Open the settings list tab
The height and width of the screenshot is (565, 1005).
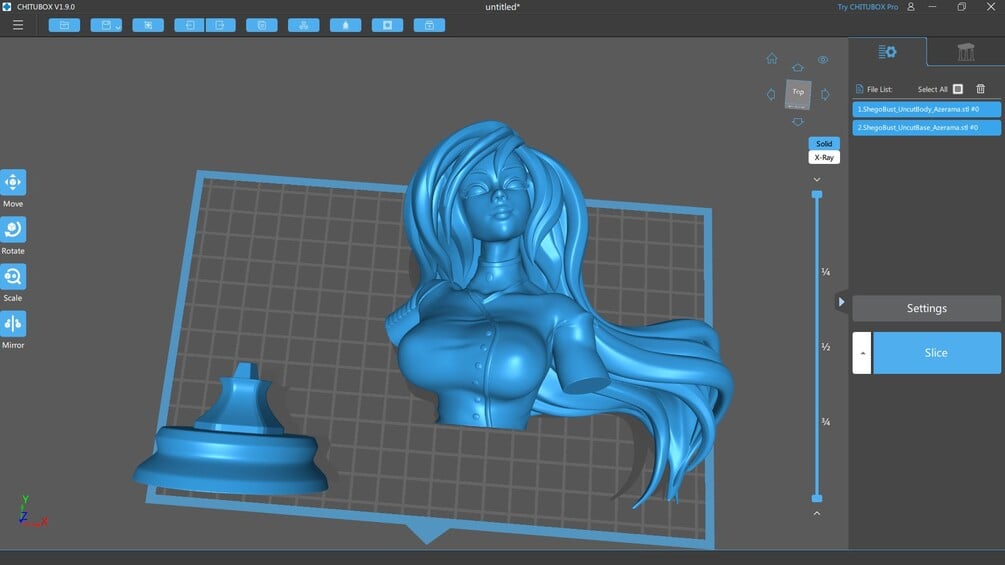(x=888, y=52)
